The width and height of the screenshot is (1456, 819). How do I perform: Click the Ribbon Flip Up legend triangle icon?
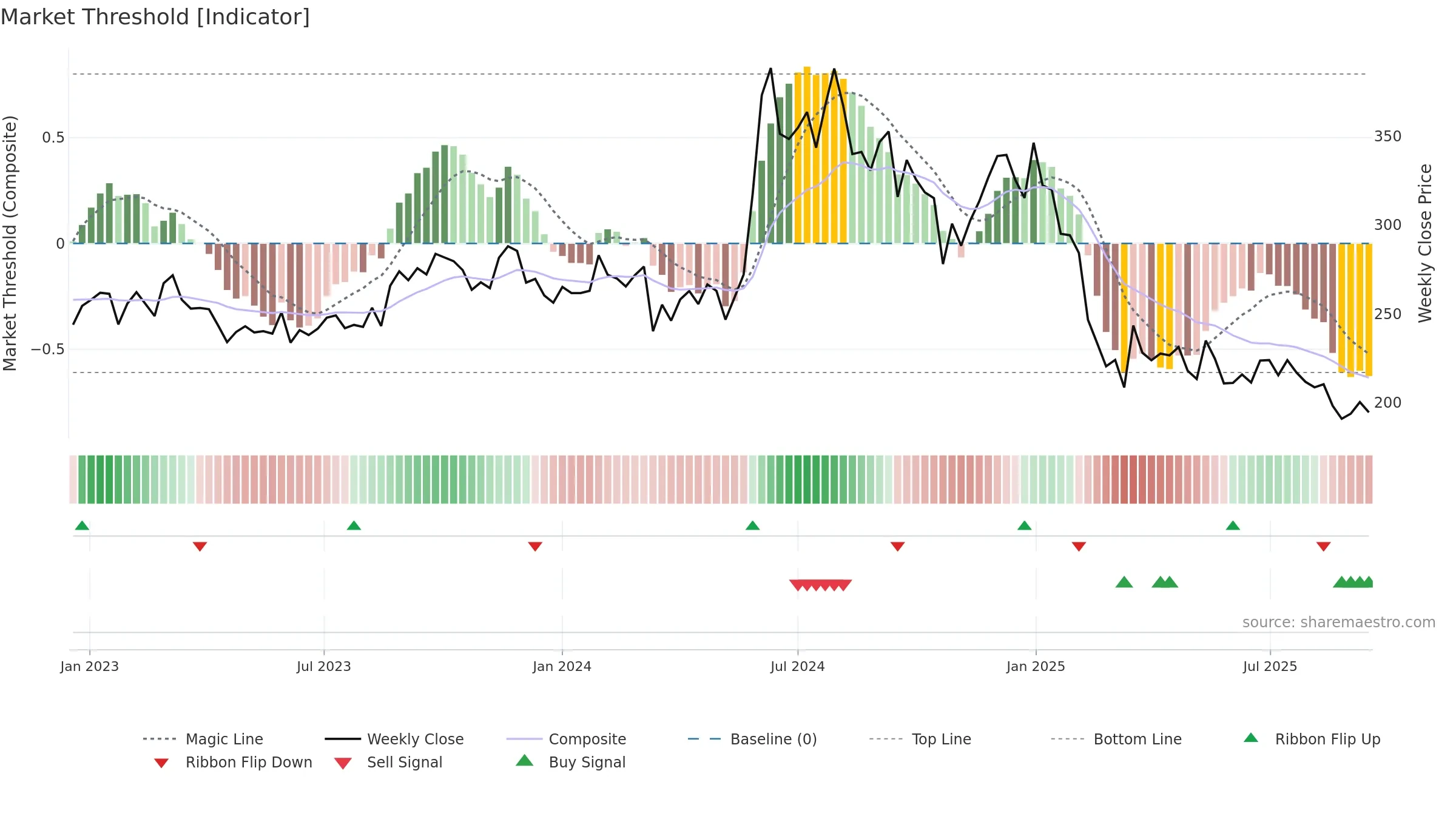tap(1251, 738)
